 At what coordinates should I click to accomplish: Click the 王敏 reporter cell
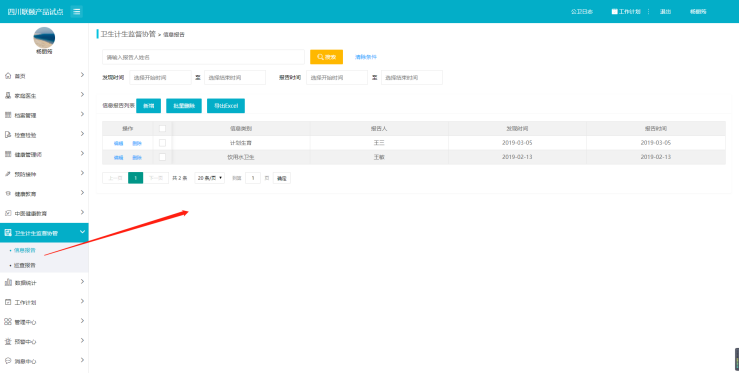point(379,157)
